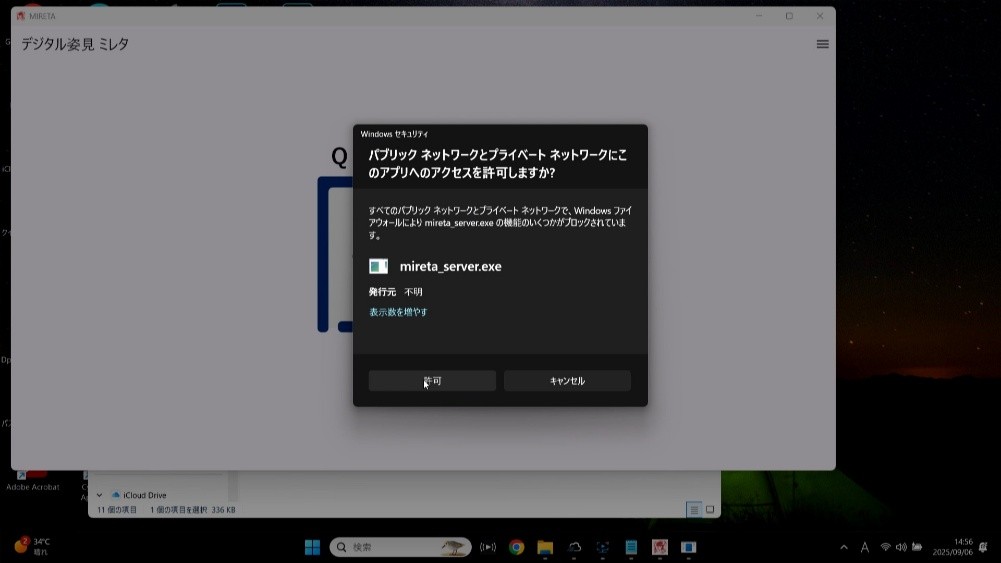Collapse the iCloud Drive tree item
1001x563 pixels.
[99, 495]
